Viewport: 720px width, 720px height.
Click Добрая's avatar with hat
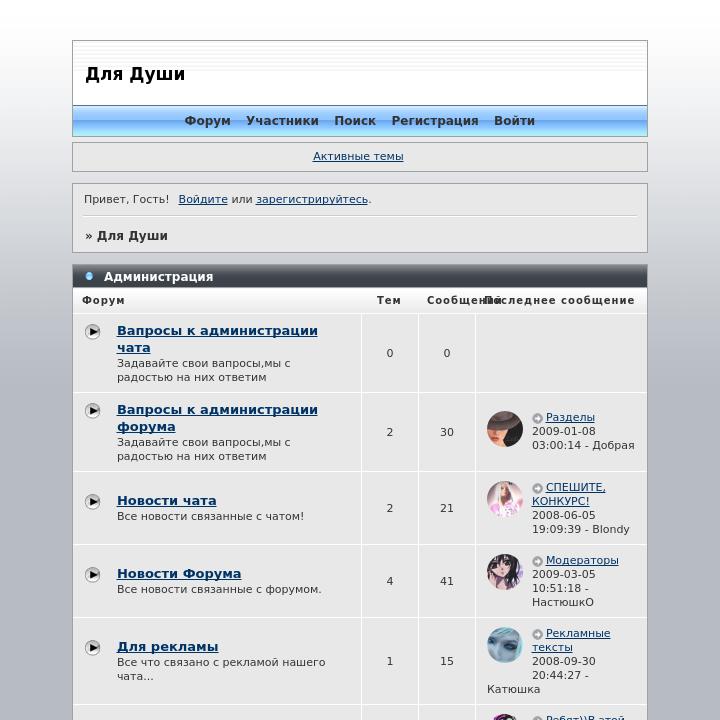[505, 429]
